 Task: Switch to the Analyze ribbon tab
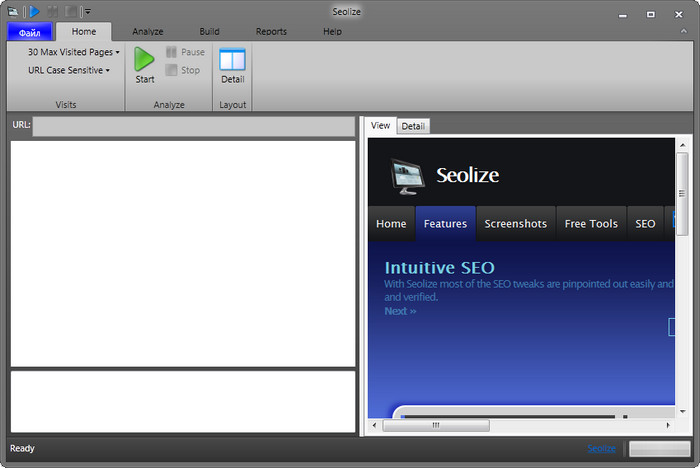[x=147, y=32]
